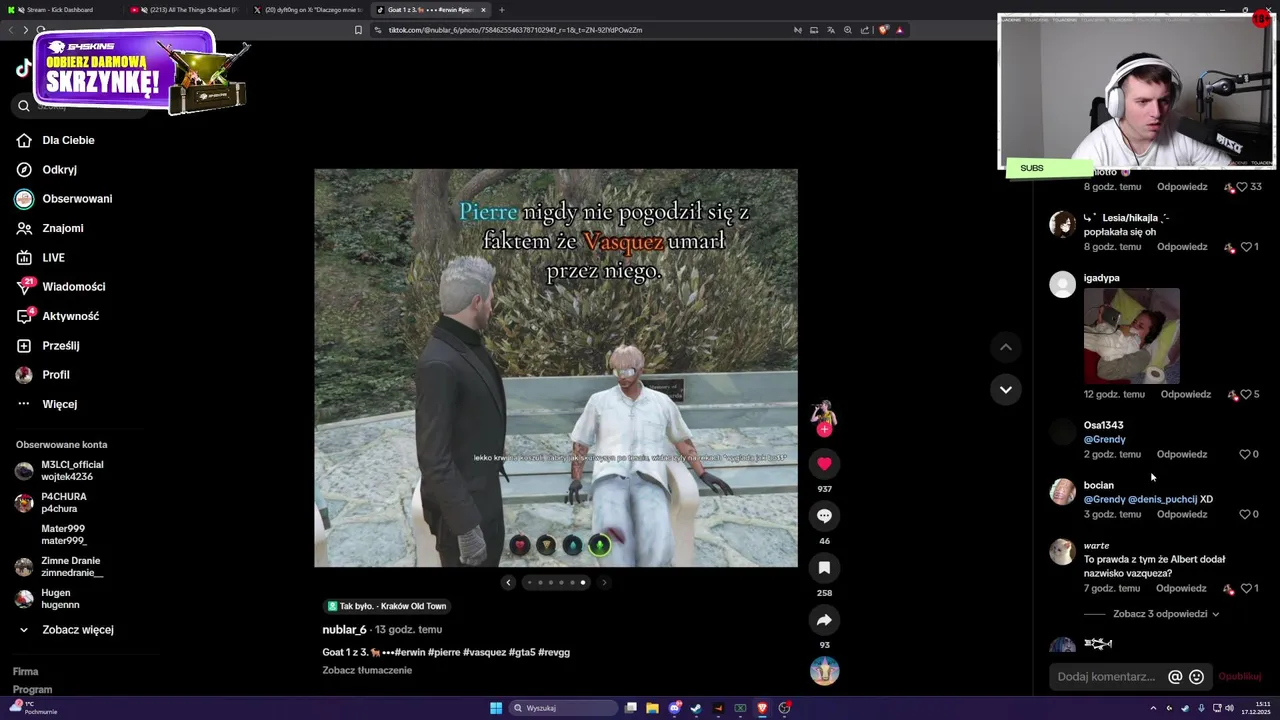Click the carousel page indicator dots
This screenshot has width=1280, height=720.
click(556, 582)
